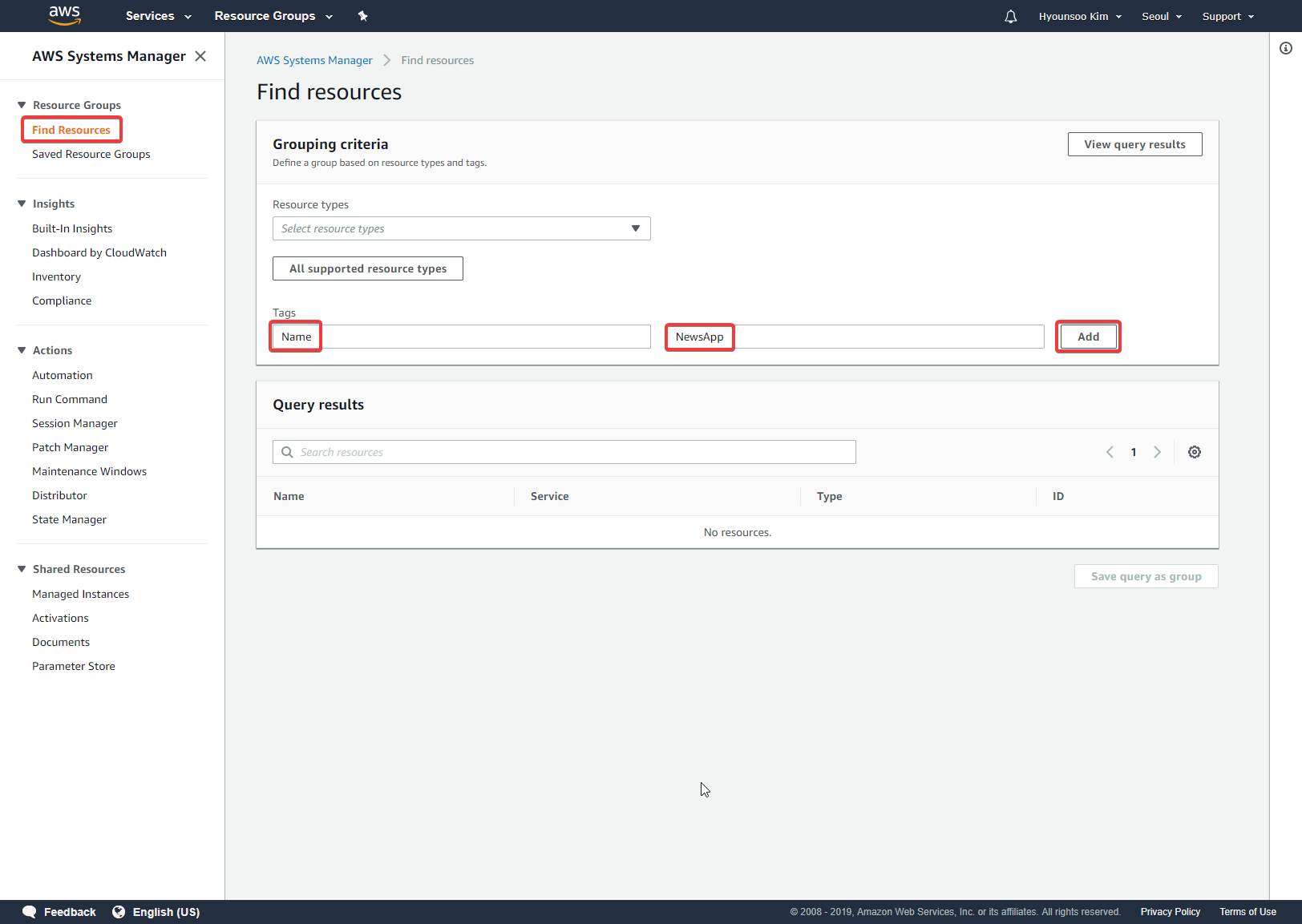Click the search magnifier icon in Query results
Image resolution: width=1302 pixels, height=924 pixels.
click(287, 452)
